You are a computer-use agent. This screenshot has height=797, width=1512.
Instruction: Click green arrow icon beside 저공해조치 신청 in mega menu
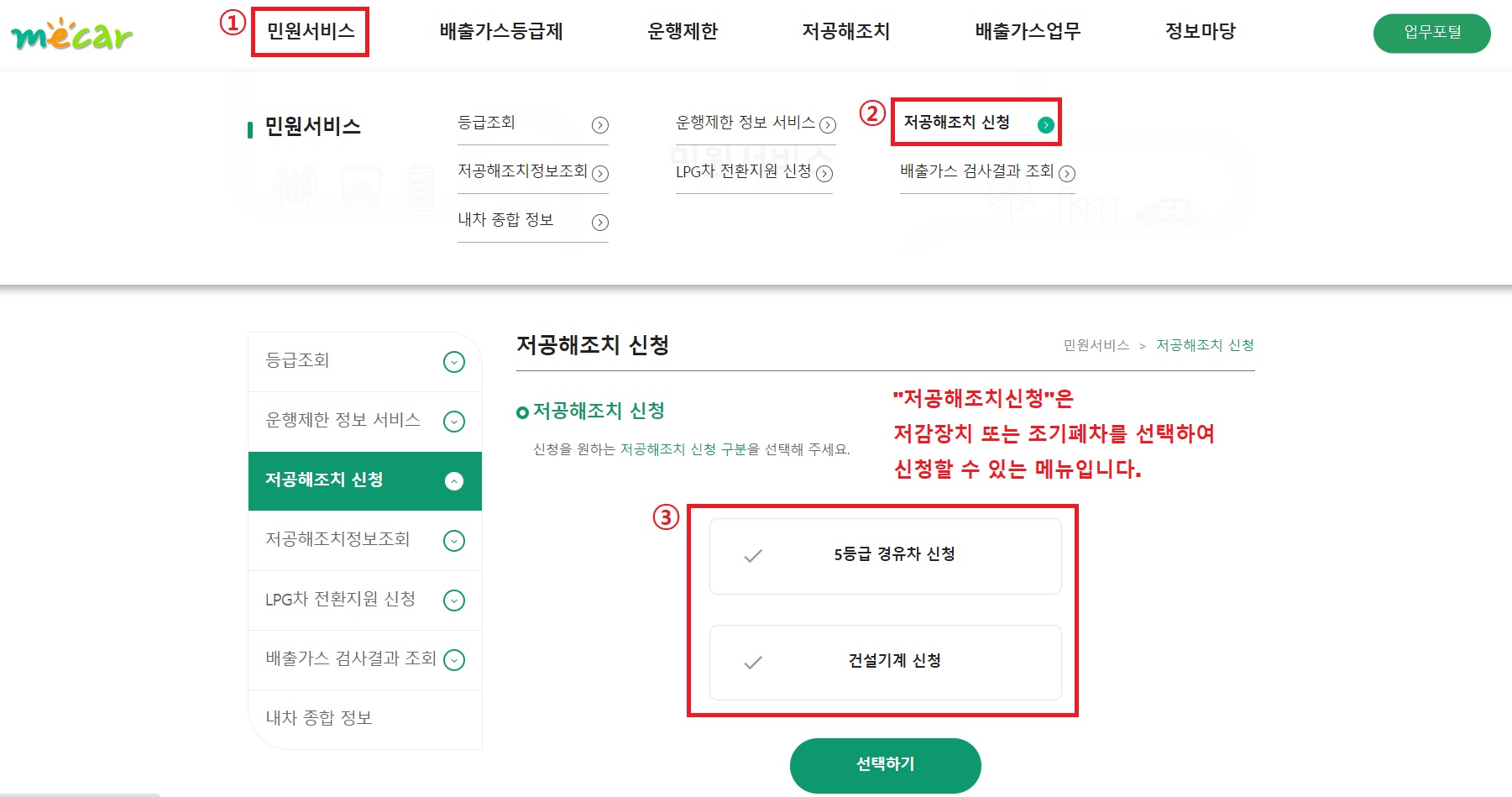tap(1046, 125)
